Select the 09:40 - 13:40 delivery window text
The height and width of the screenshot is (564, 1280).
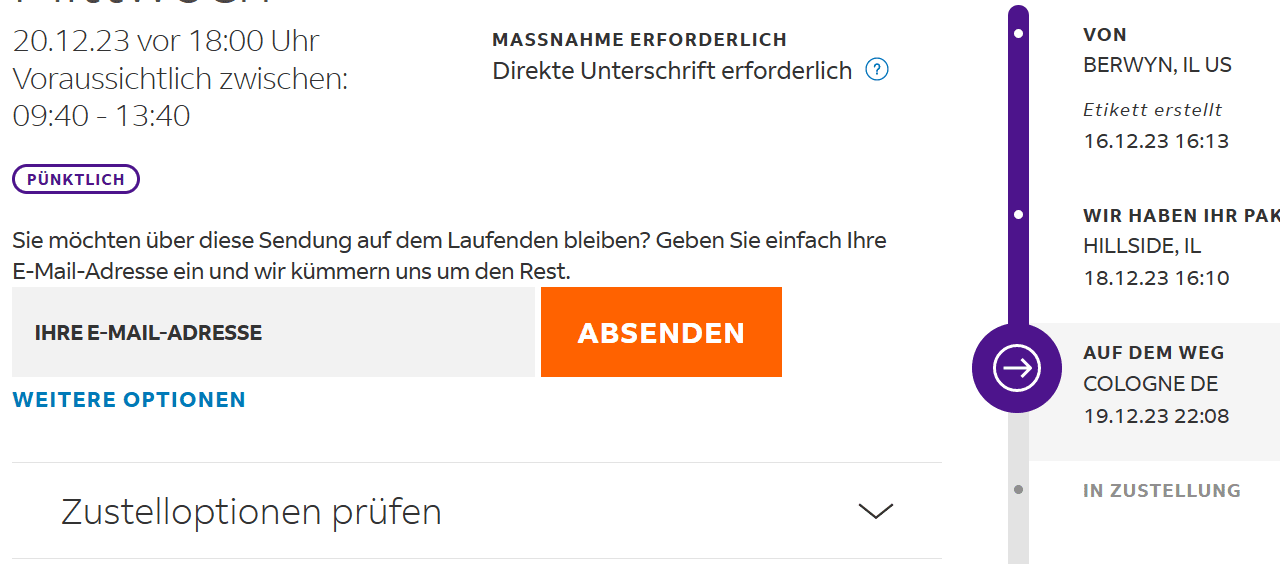(x=101, y=115)
